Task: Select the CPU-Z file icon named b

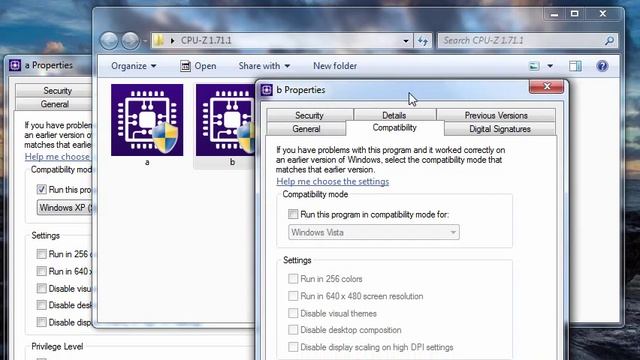Action: coord(225,120)
